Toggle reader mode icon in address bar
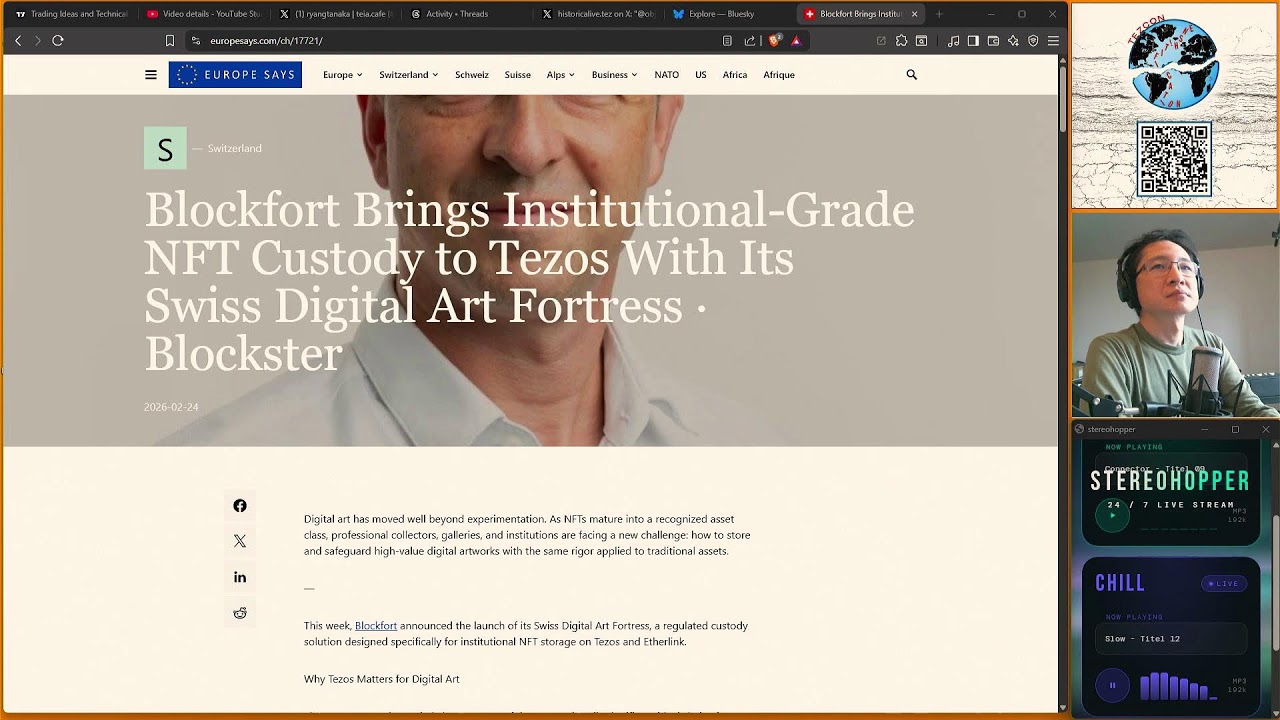The height and width of the screenshot is (720, 1280). (x=727, y=41)
